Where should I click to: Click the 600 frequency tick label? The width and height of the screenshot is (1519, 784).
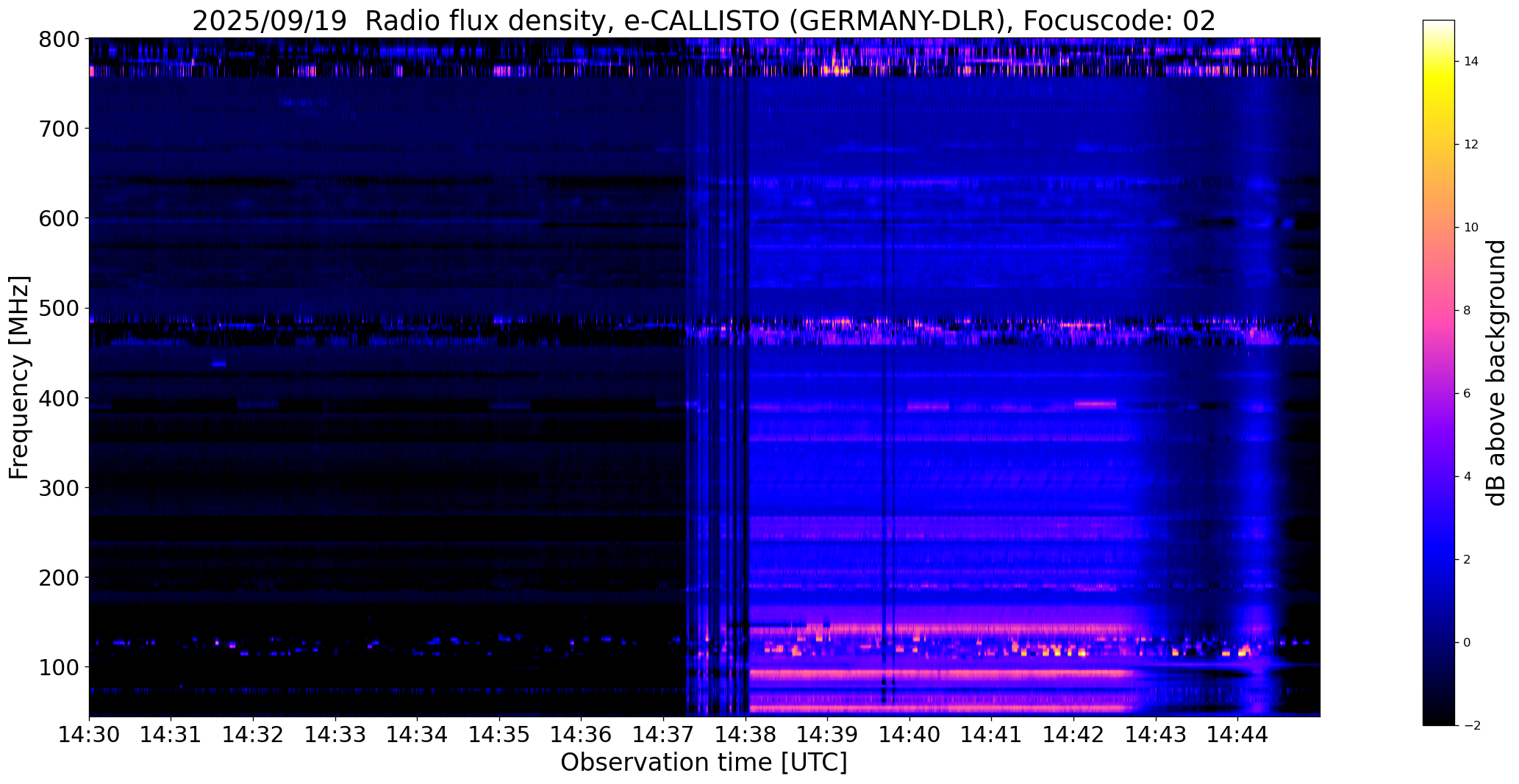pyautogui.click(x=59, y=218)
